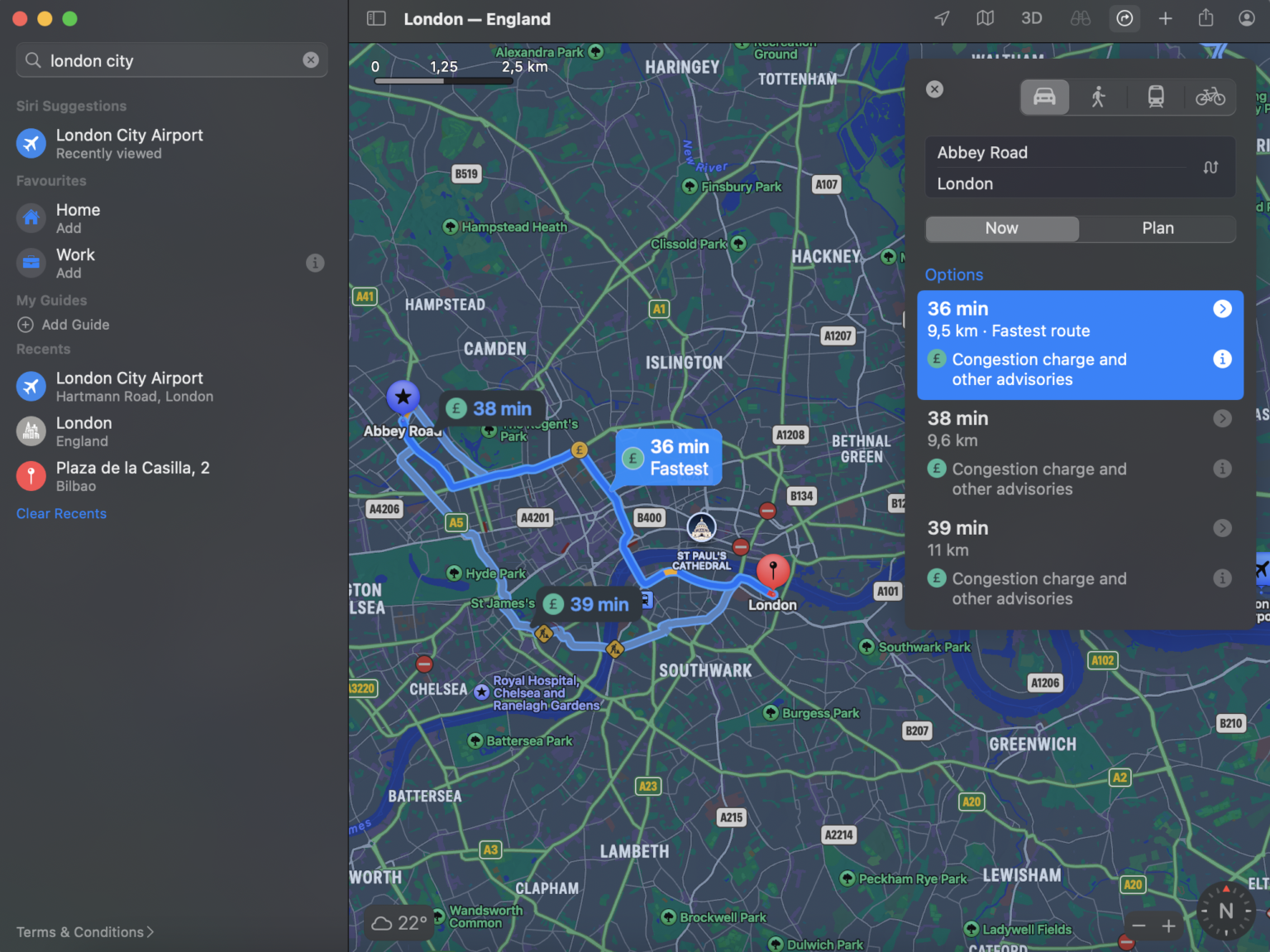Expand details for the 36 min route
The image size is (1270, 952).
point(1222,308)
